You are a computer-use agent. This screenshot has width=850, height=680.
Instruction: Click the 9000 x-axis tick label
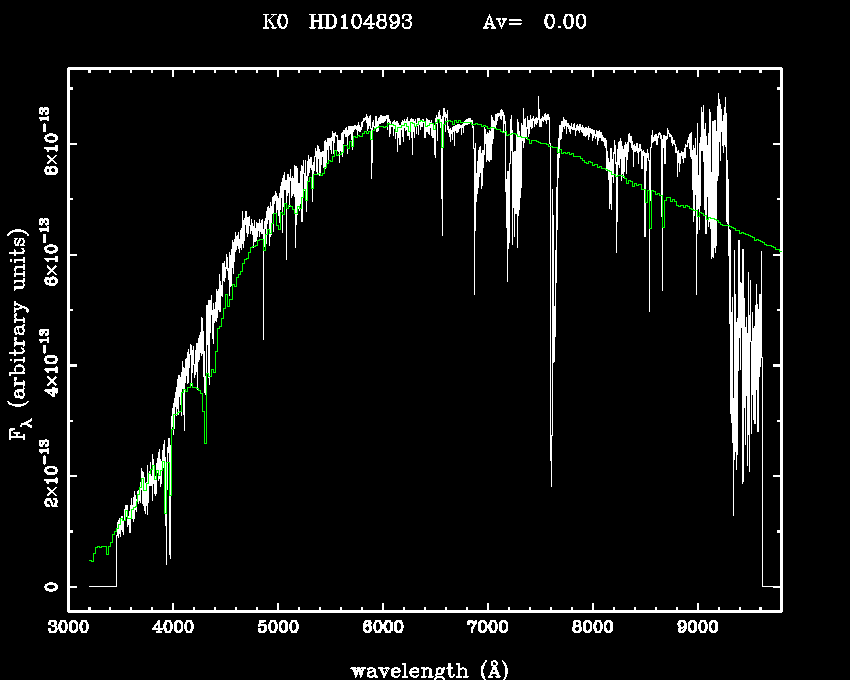point(697,629)
